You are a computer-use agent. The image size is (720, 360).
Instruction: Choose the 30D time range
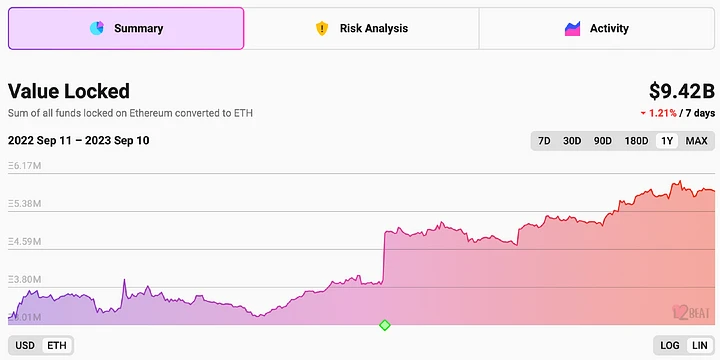[x=572, y=141]
